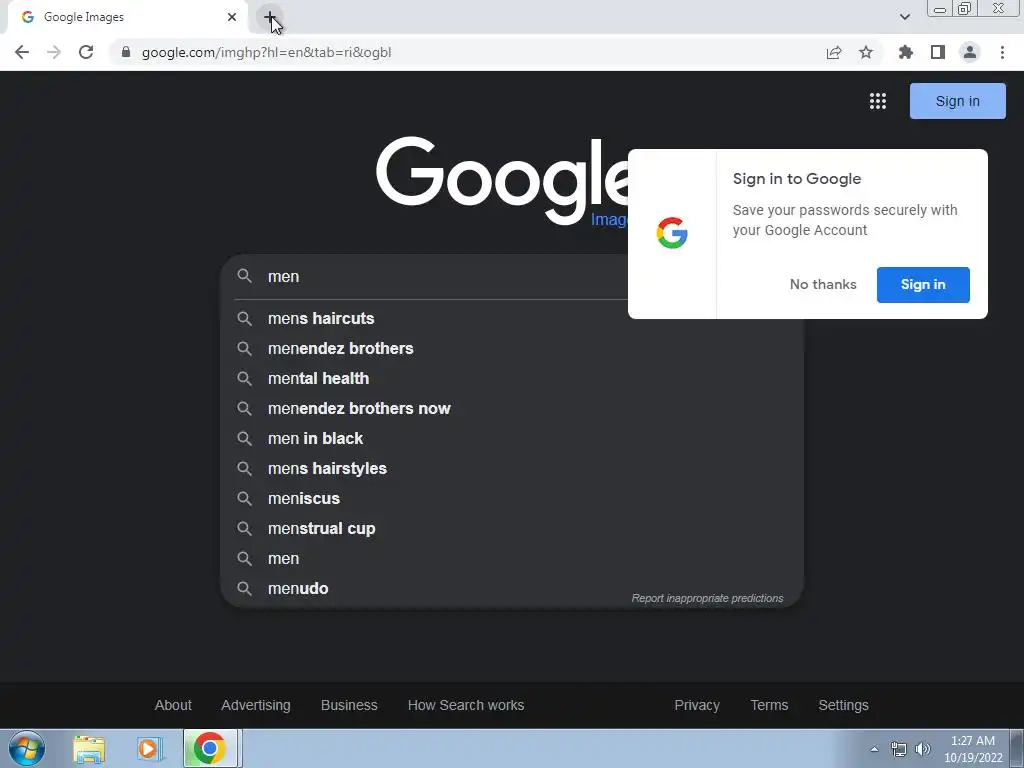Open the Settings footer menu
The height and width of the screenshot is (768, 1024).
(x=844, y=705)
